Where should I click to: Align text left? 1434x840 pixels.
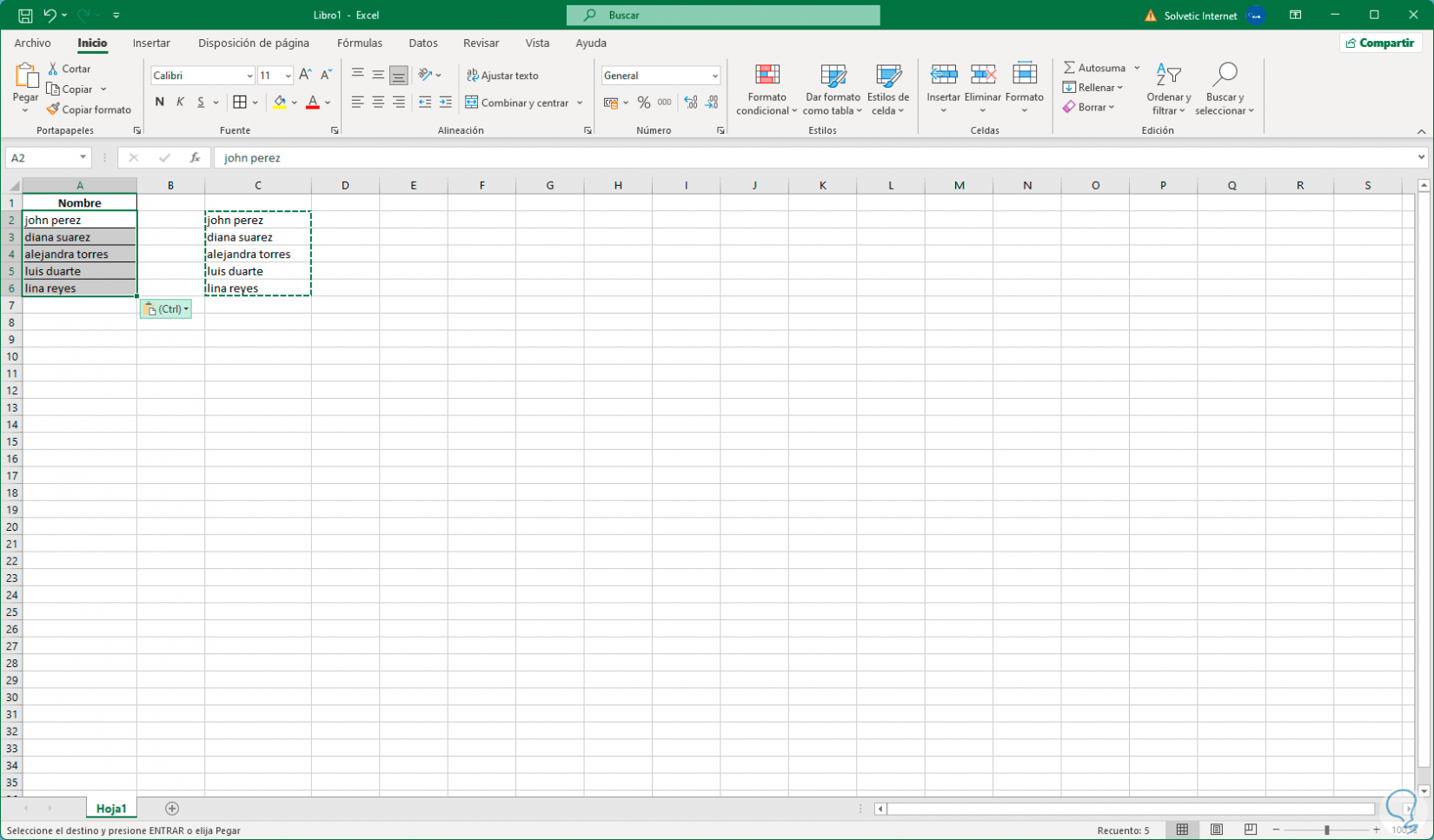point(357,103)
